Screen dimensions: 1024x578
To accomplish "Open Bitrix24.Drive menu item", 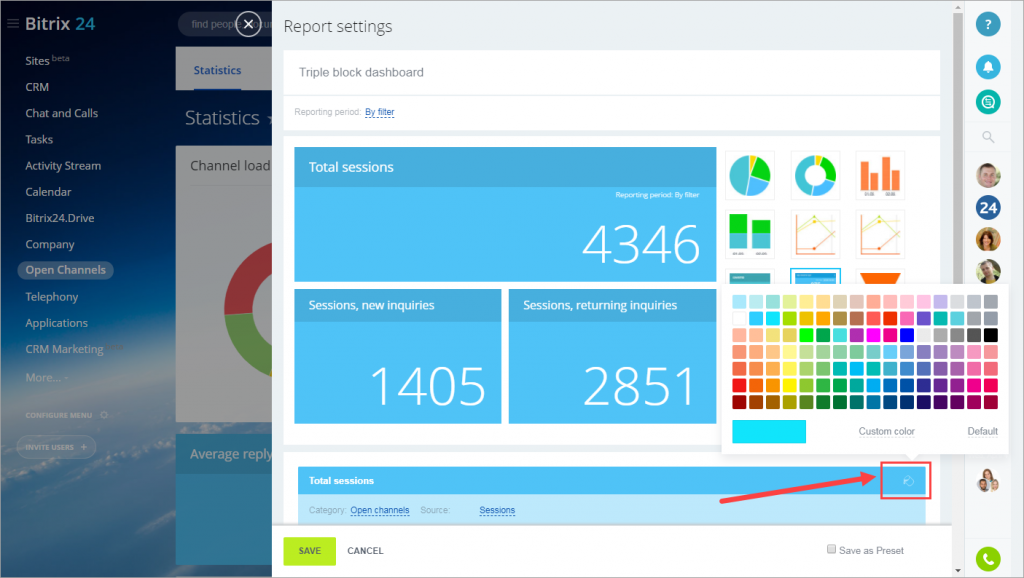I will point(59,218).
